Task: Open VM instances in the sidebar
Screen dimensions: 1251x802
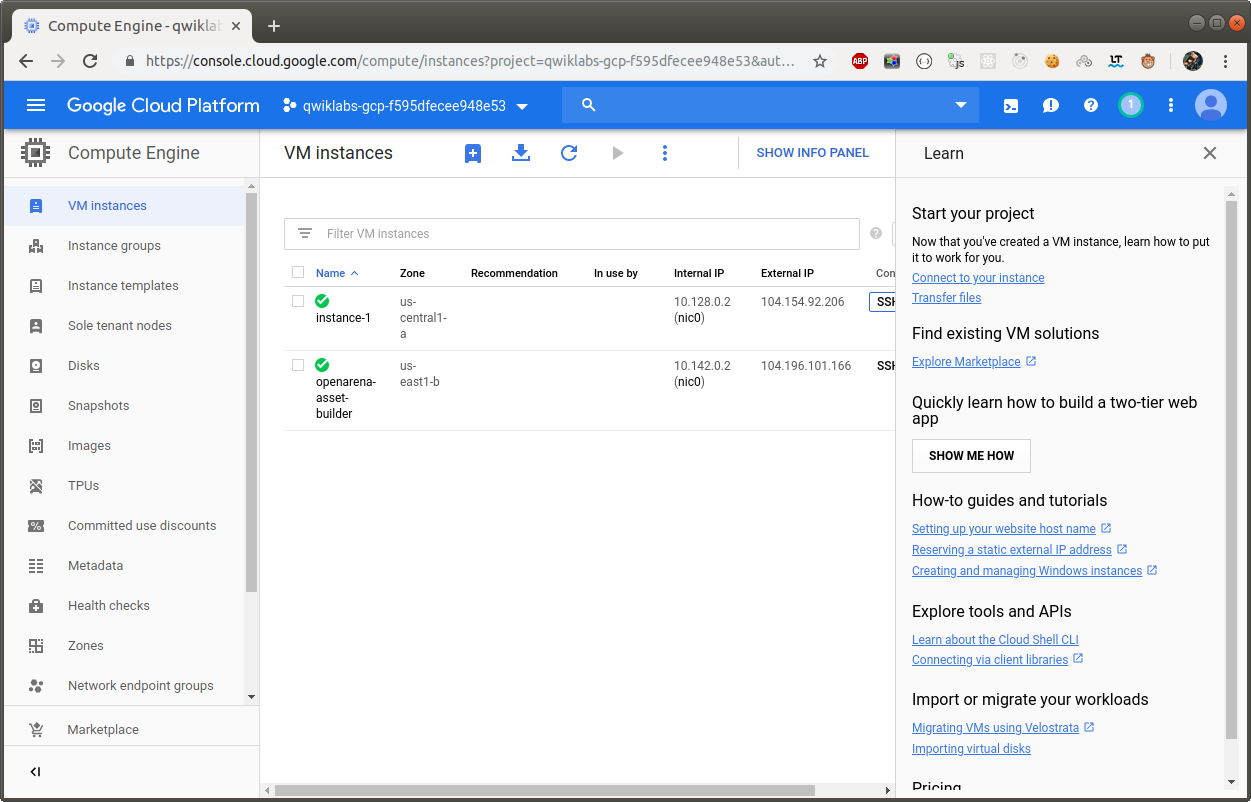Action: coord(125,206)
